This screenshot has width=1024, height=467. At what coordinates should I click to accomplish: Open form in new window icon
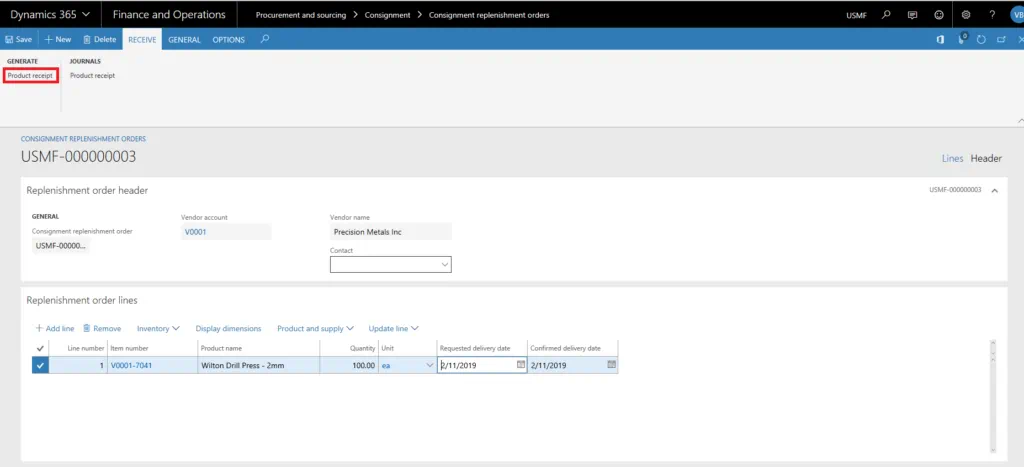click(1001, 39)
